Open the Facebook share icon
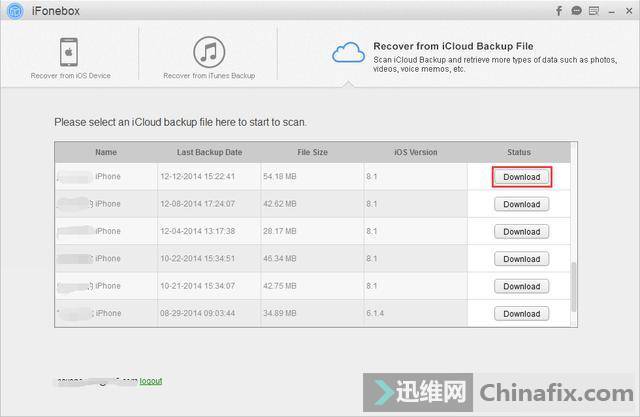Screen dimensions: 640x417 coord(558,11)
